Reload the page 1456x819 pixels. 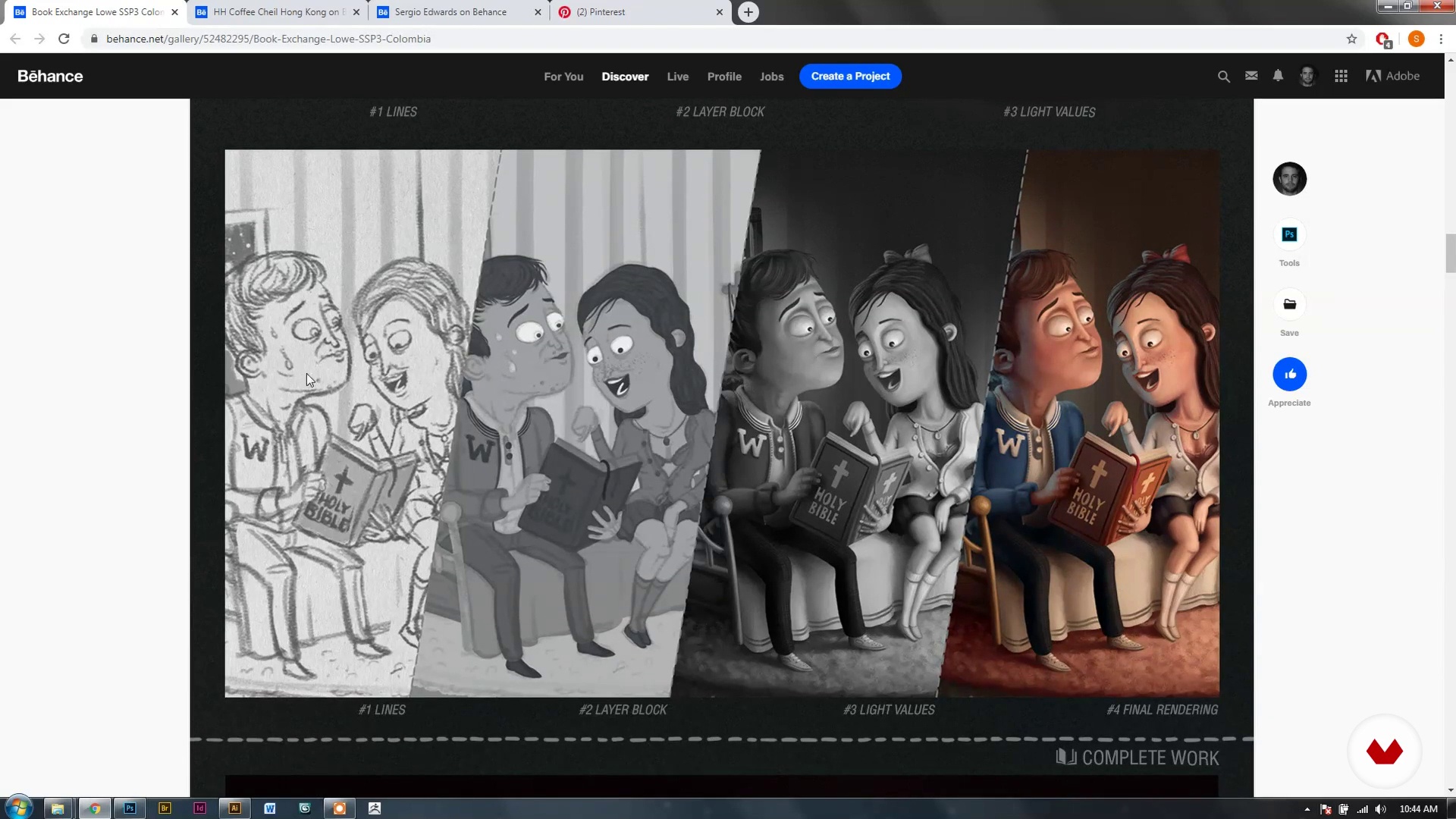[x=64, y=39]
